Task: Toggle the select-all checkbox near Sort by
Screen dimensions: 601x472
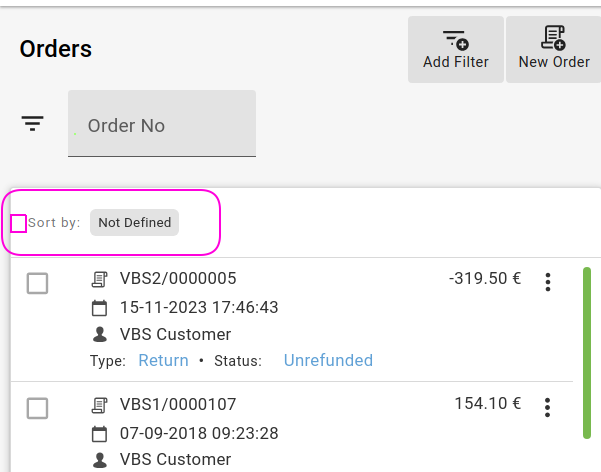Action: 18,223
